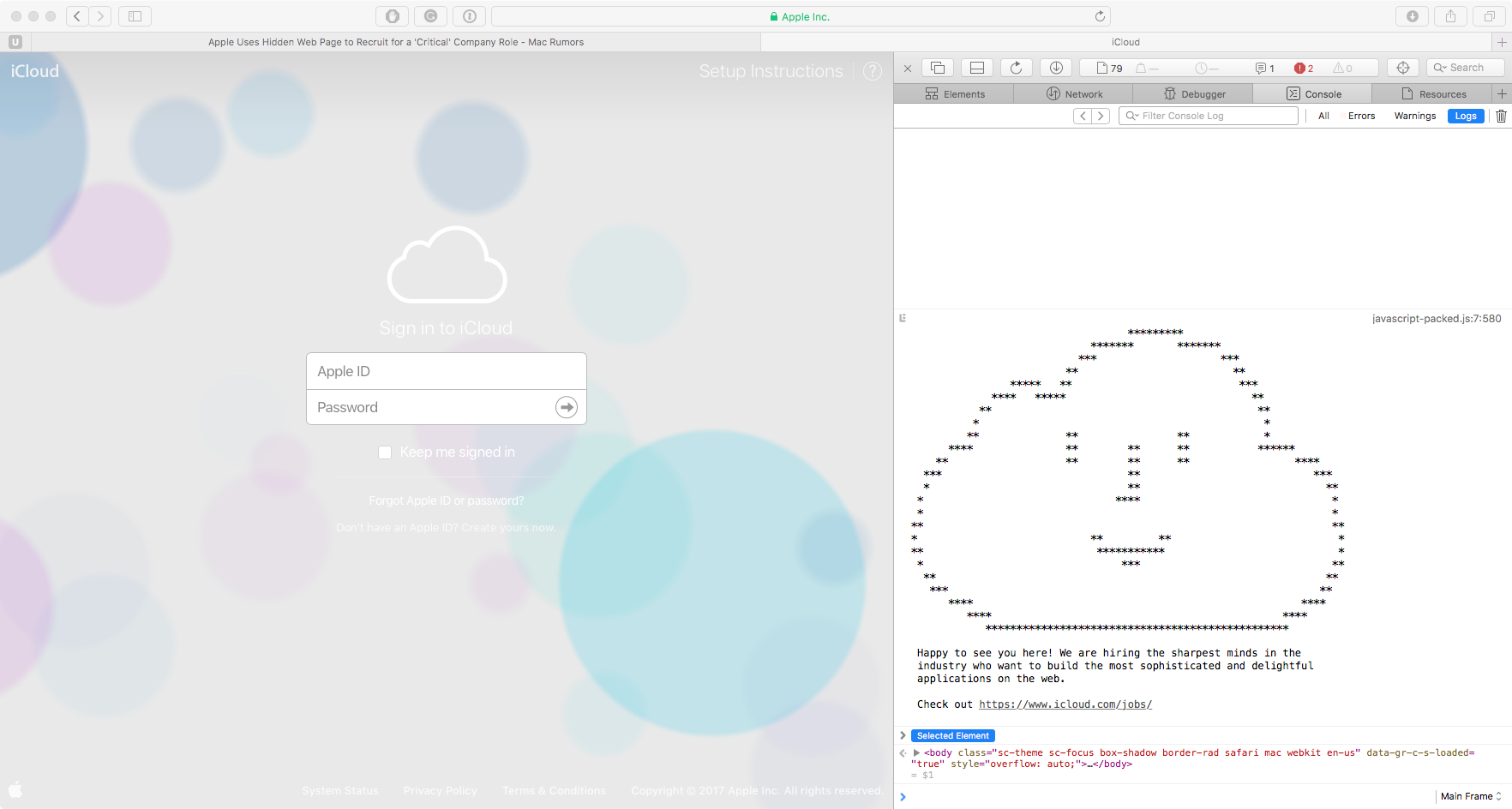Viewport: 1512px width, 809px height.
Task: Filter console to Errors only
Action: [1361, 116]
